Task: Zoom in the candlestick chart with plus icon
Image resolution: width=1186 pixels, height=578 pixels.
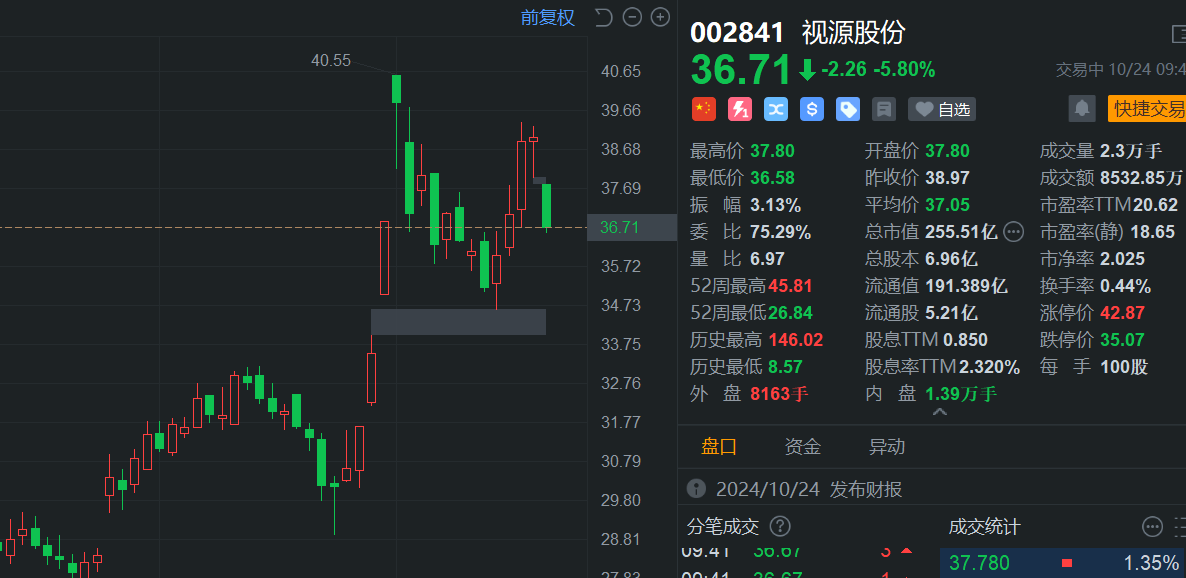Action: point(660,17)
